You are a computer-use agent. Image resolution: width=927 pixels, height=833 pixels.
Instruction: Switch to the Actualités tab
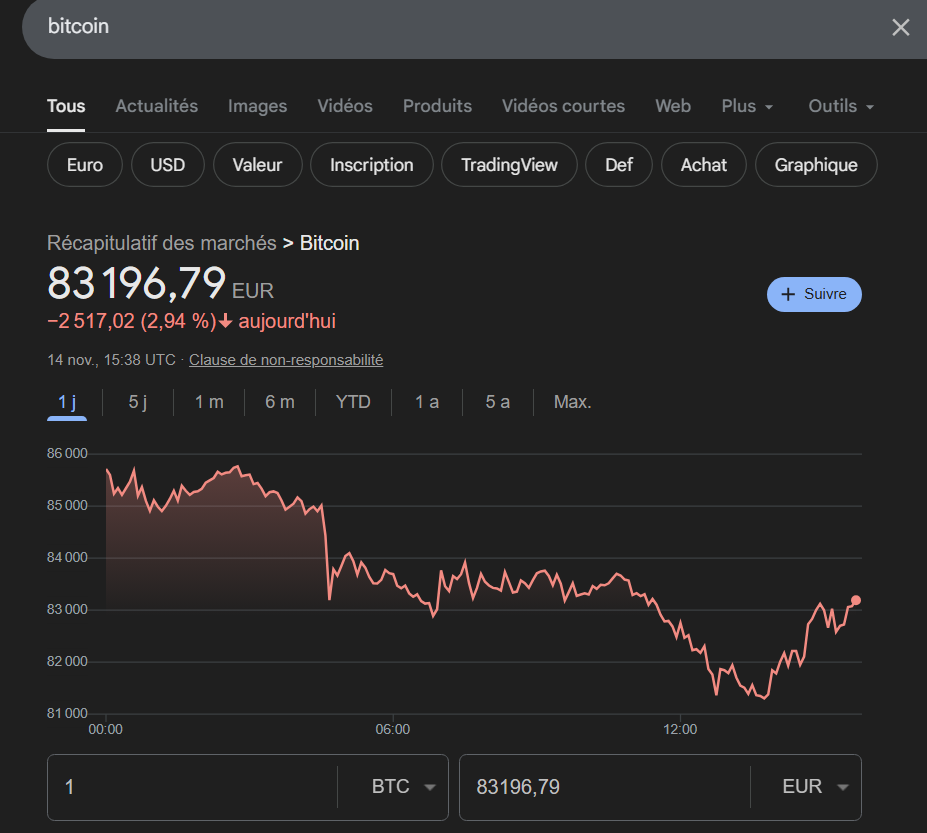pos(157,106)
